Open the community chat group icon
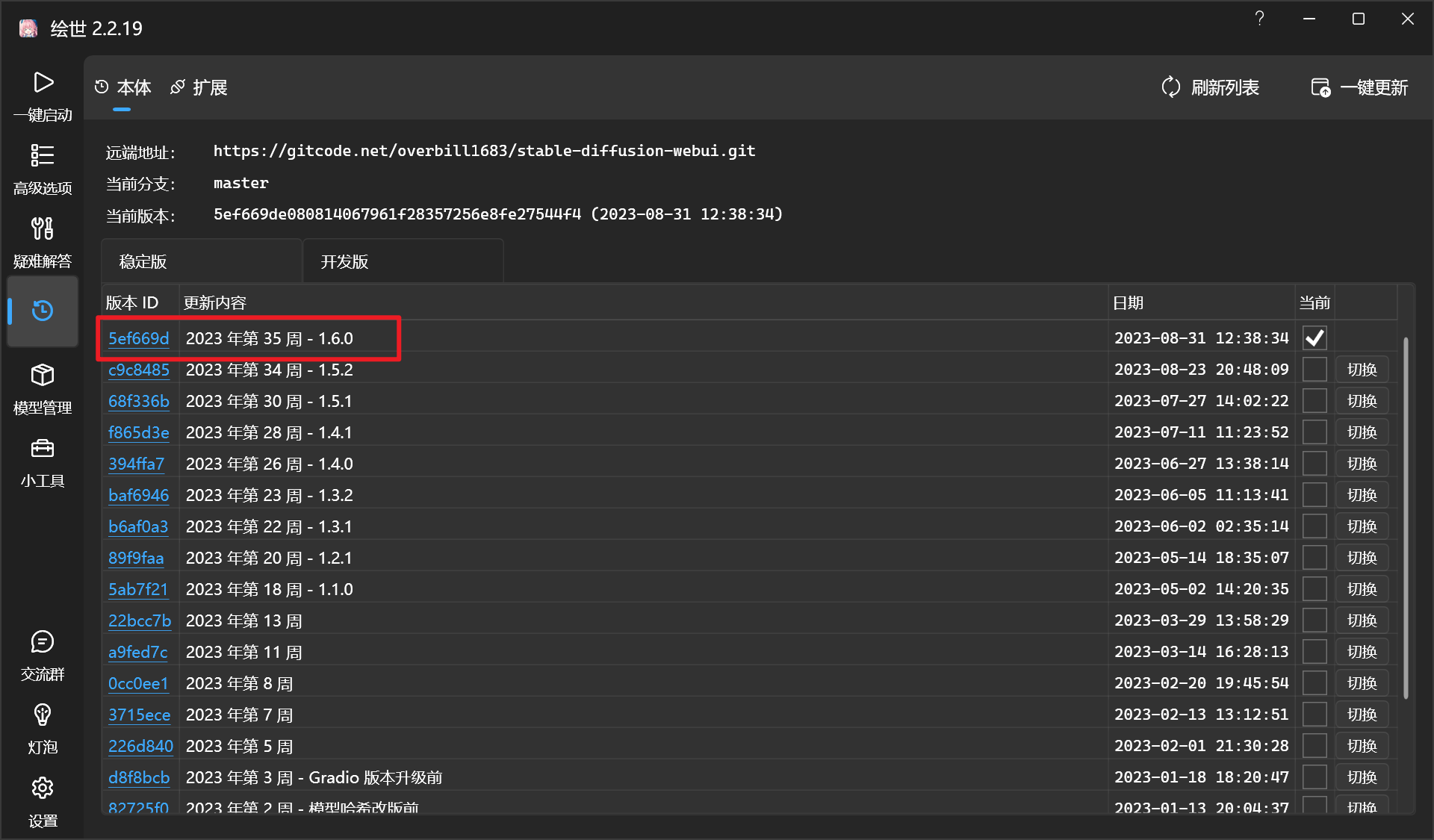Viewport: 1434px width, 840px height. pyautogui.click(x=43, y=641)
